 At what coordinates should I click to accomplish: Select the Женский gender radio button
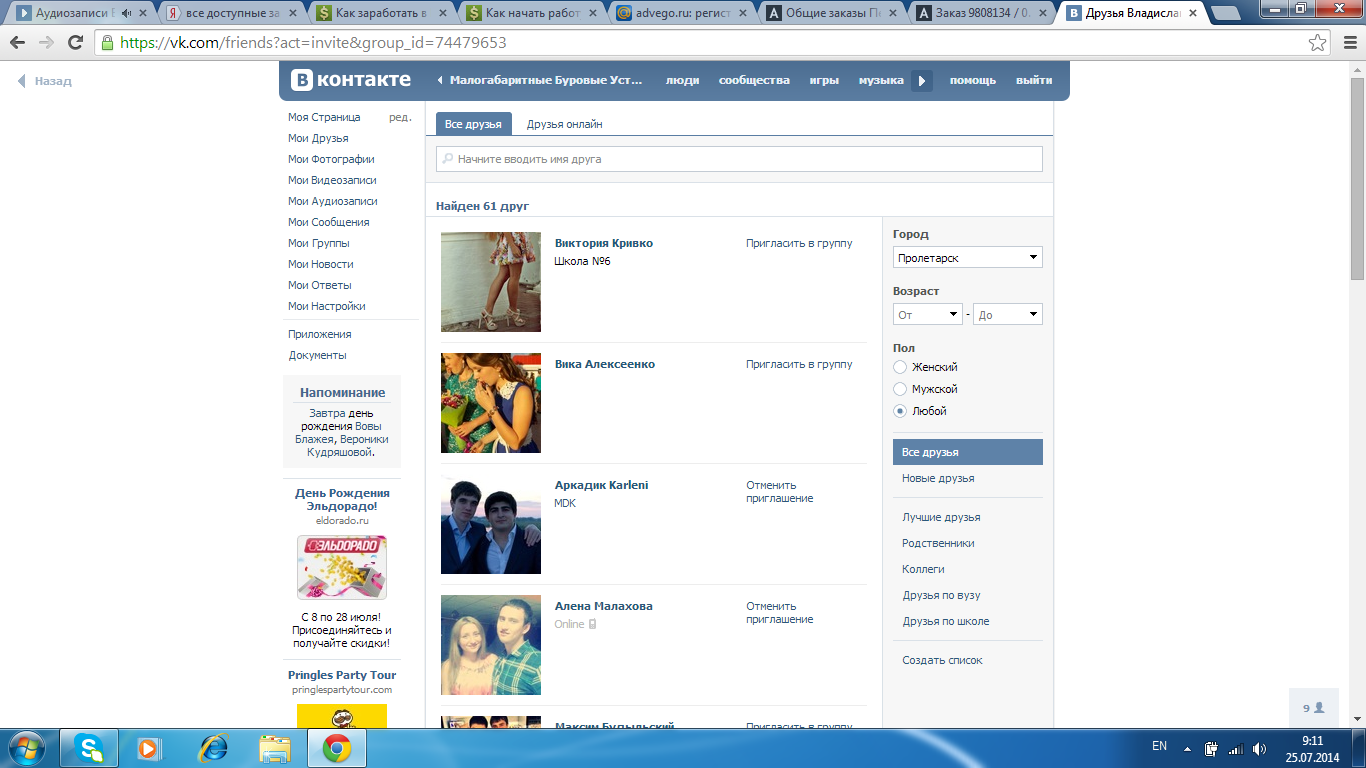(x=900, y=367)
